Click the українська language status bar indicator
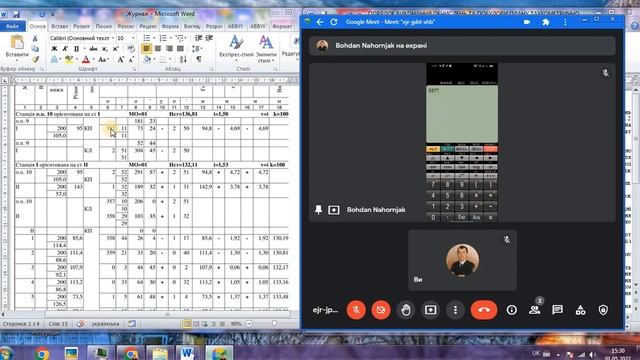640x360 pixels. 105,324
